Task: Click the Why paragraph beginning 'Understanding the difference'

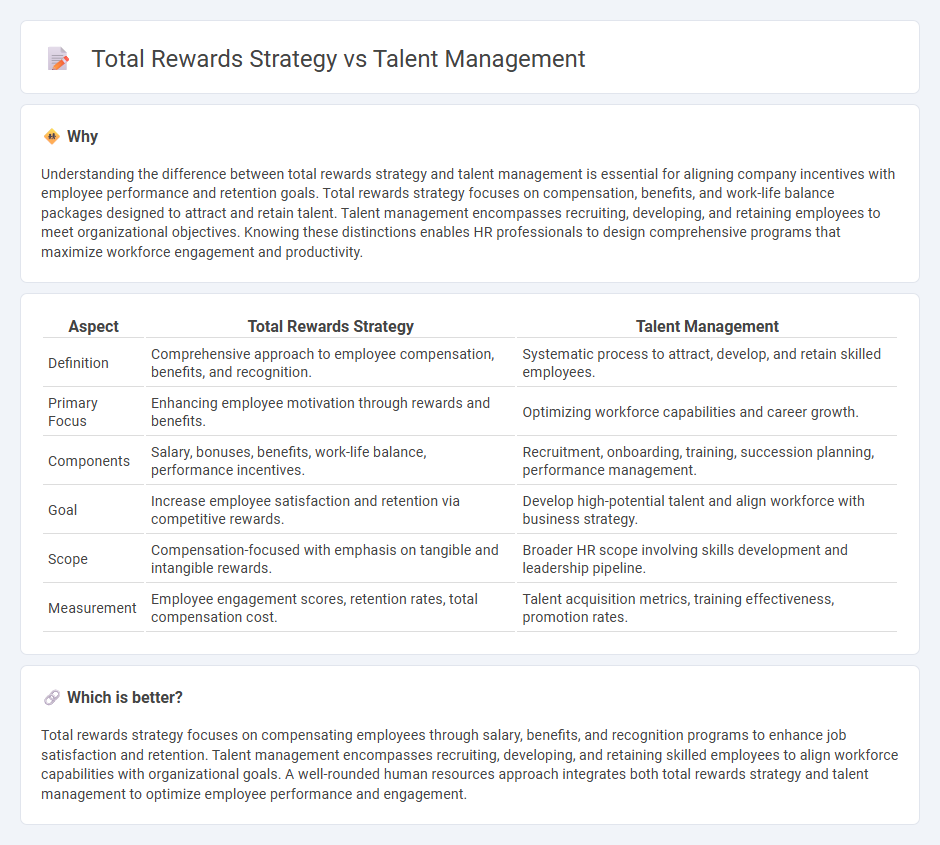Action: coord(468,213)
